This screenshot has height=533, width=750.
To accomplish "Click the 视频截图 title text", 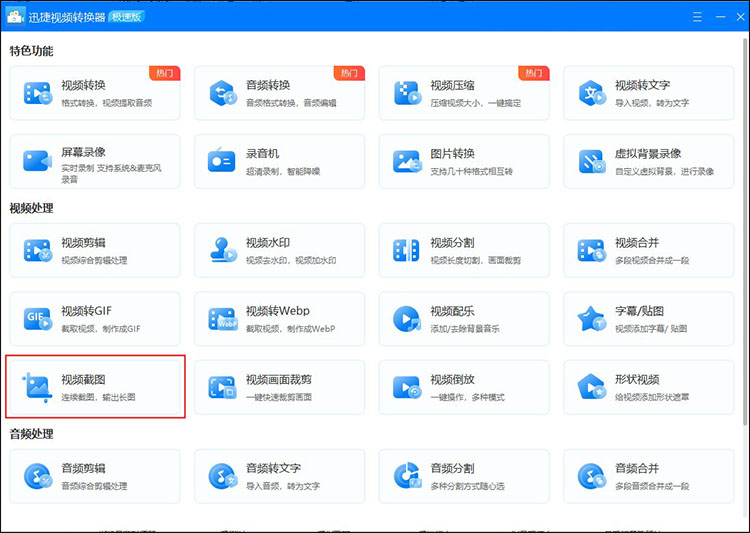I will coord(83,379).
